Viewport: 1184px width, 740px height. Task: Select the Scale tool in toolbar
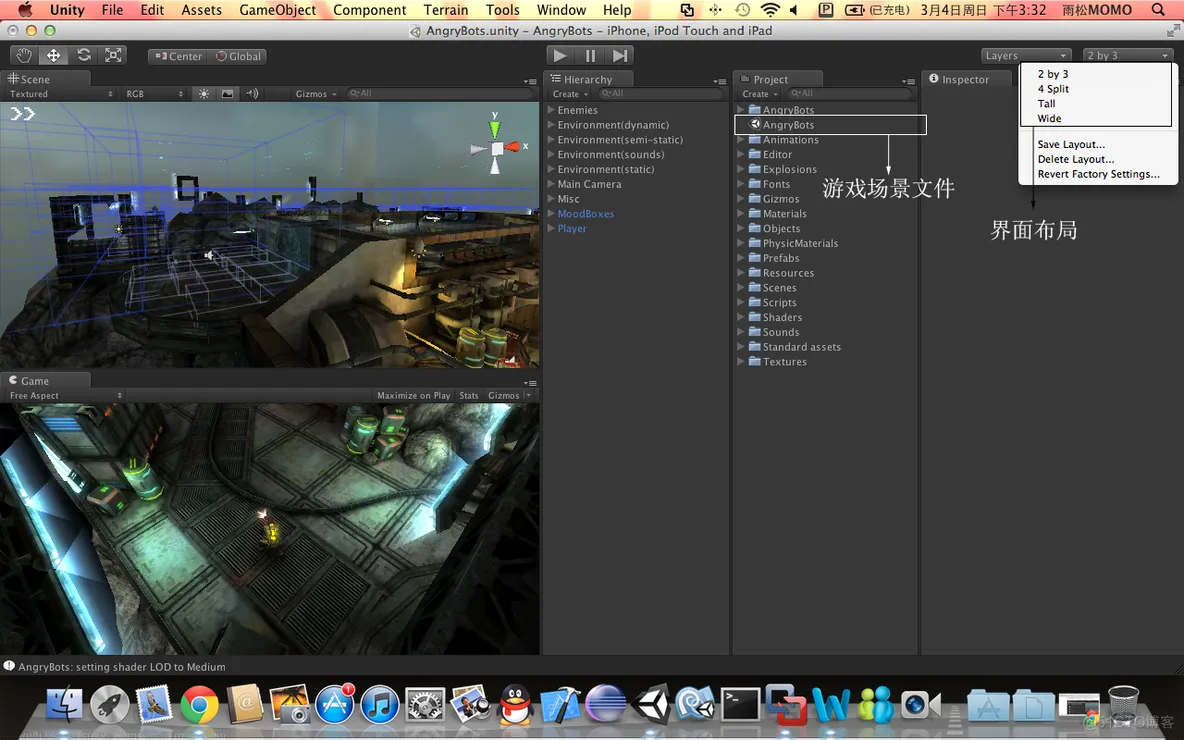[x=113, y=55]
